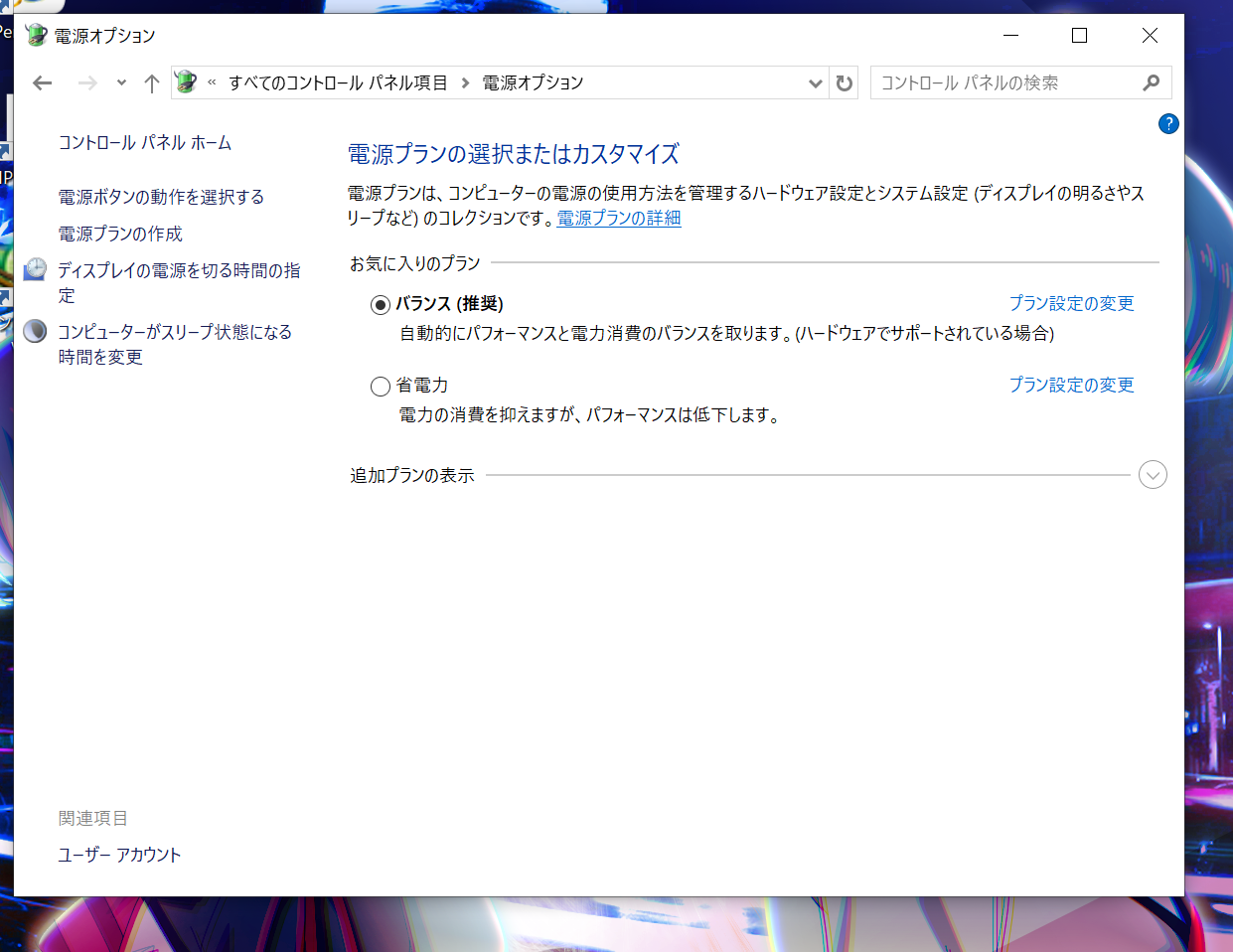The image size is (1233, 952).
Task: Open the recent locations dropdown arrow
Action: (121, 83)
